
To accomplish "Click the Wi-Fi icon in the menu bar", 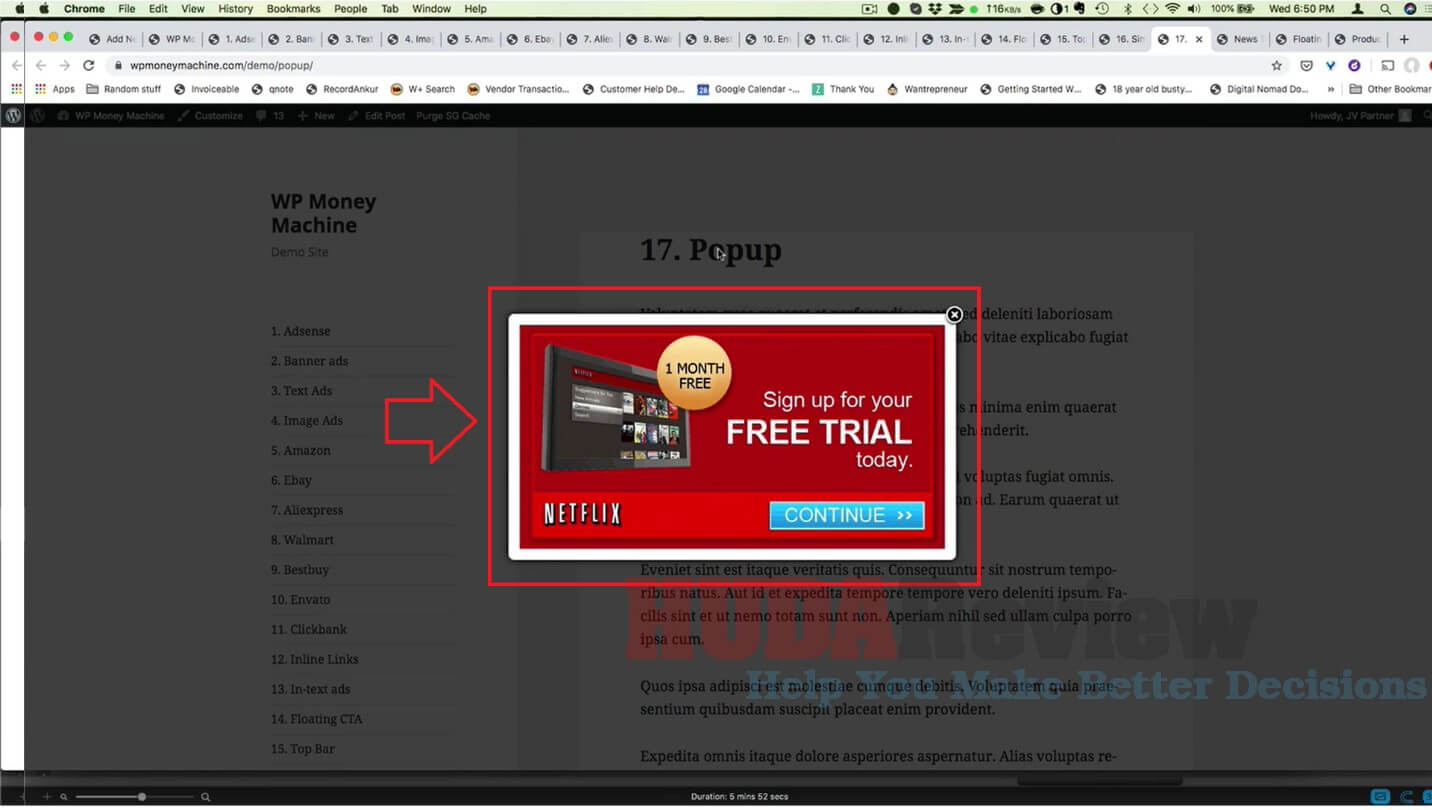I will coord(1172,9).
